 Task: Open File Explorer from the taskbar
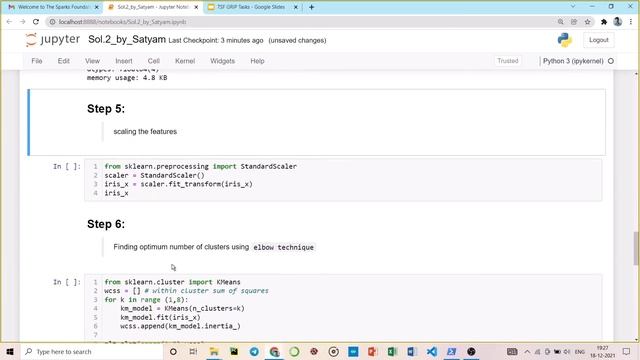[x=213, y=351]
